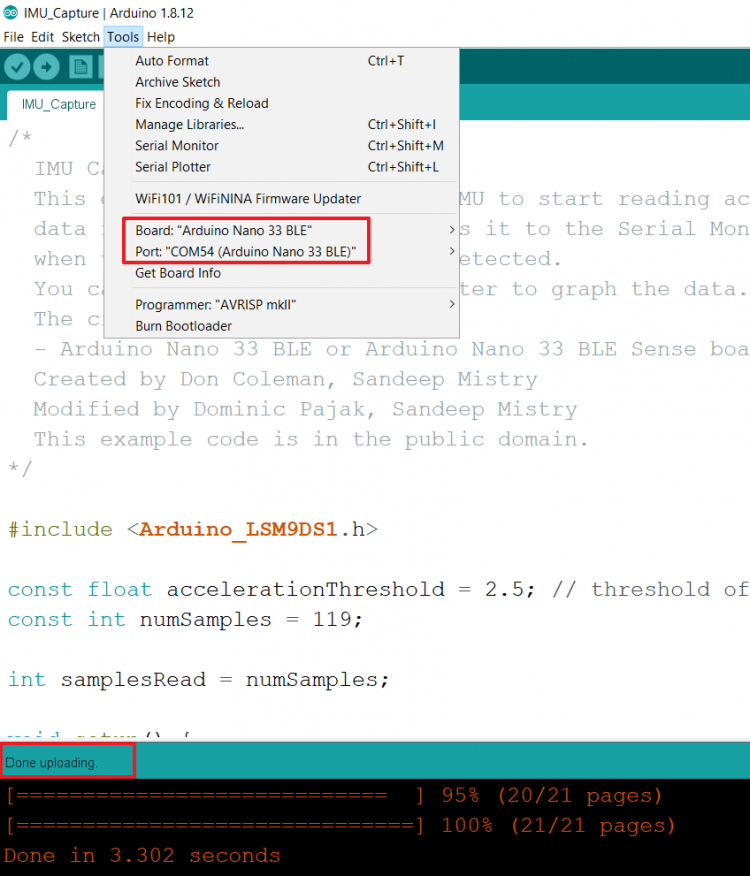Expand Board: "Arduino Nano 33 BLE" submenu
Image resolution: width=750 pixels, height=876 pixels.
(x=282, y=230)
